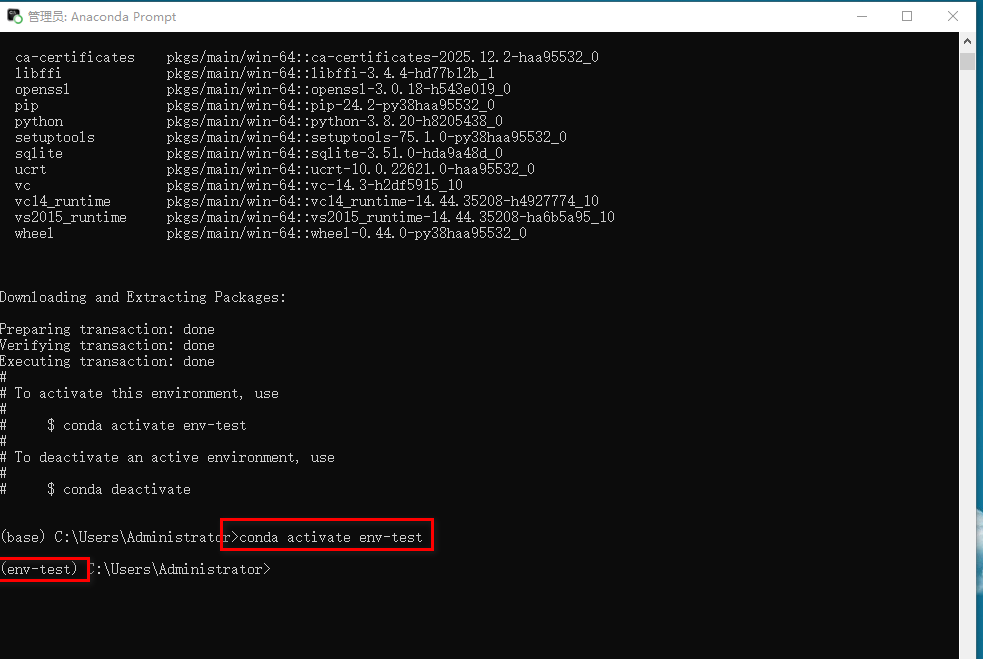The height and width of the screenshot is (659, 983).
Task: Maximize the Anaconda Prompt window
Action: point(907,16)
